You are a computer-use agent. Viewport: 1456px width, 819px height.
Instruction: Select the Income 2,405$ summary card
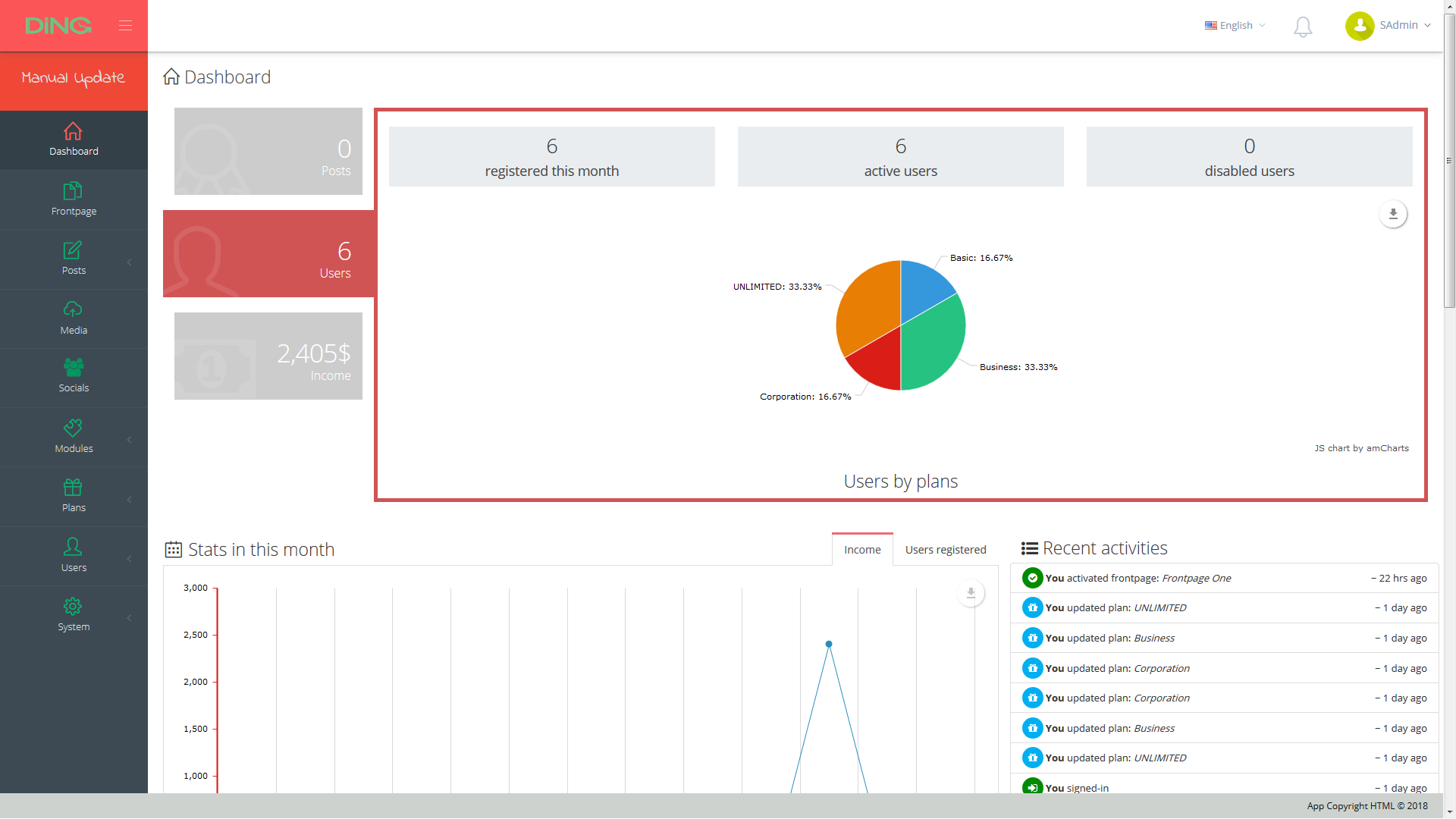click(x=268, y=356)
